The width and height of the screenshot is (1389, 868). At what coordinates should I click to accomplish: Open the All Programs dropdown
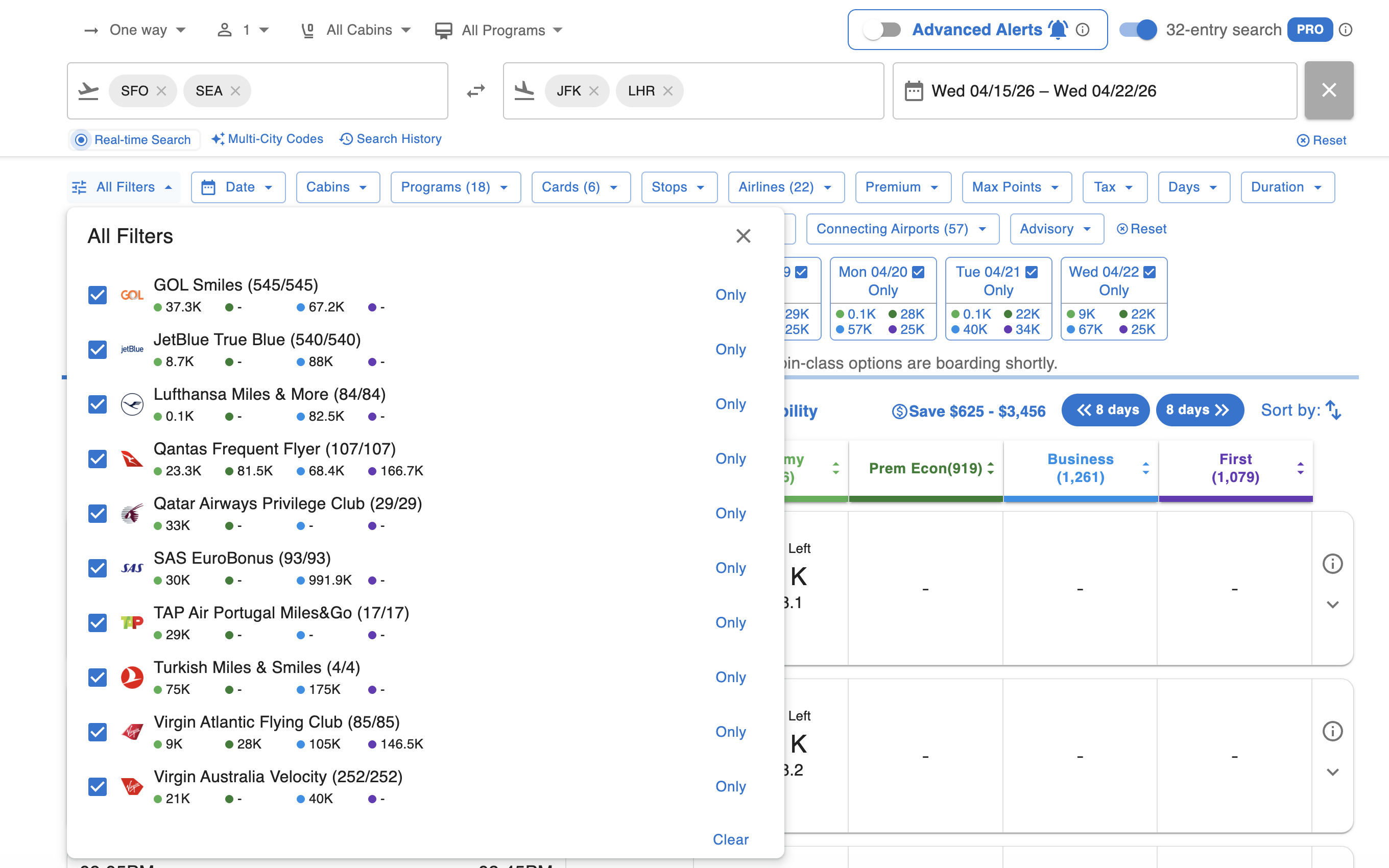pos(499,30)
